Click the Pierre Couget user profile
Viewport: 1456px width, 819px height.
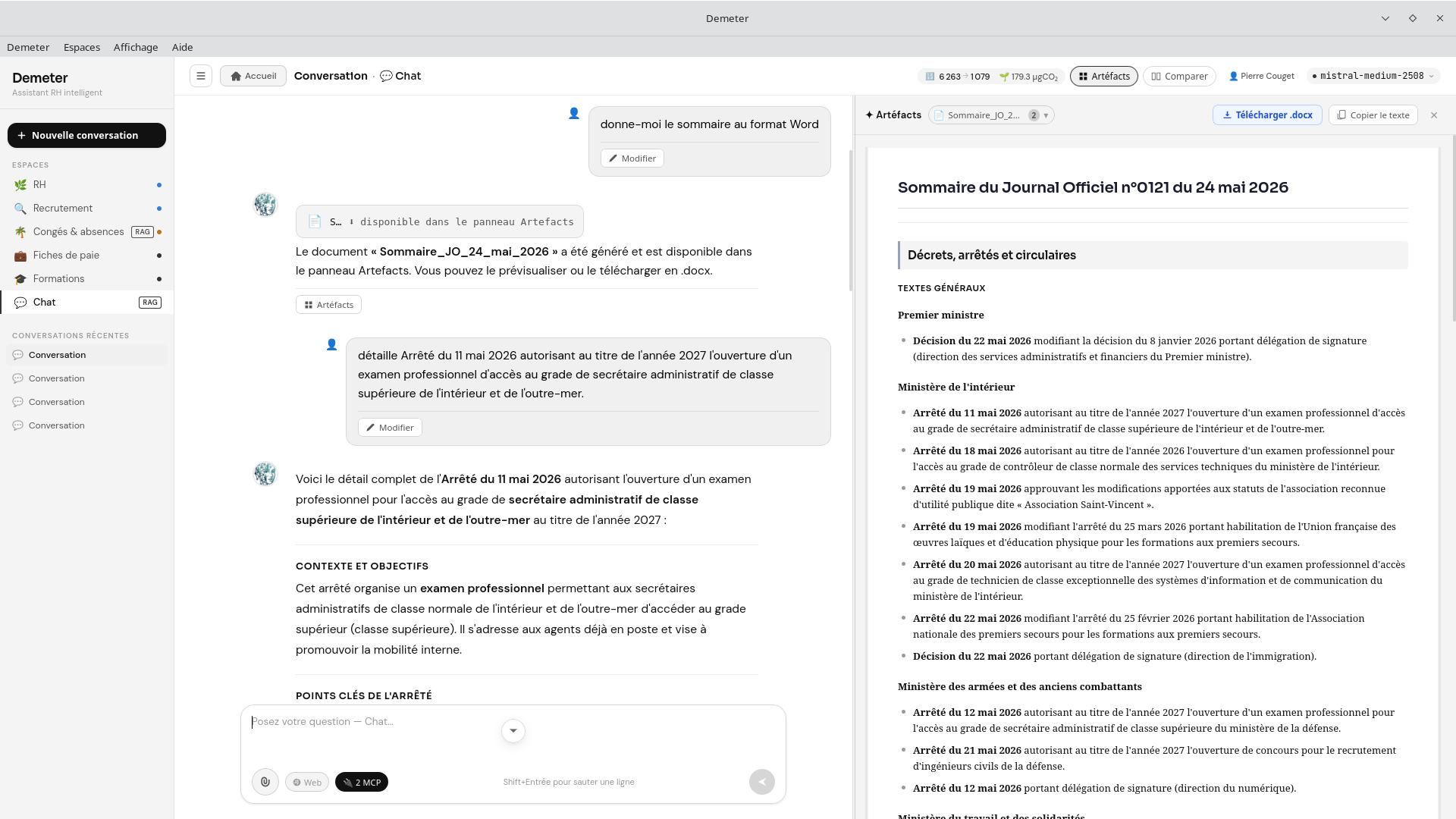[x=1261, y=76]
